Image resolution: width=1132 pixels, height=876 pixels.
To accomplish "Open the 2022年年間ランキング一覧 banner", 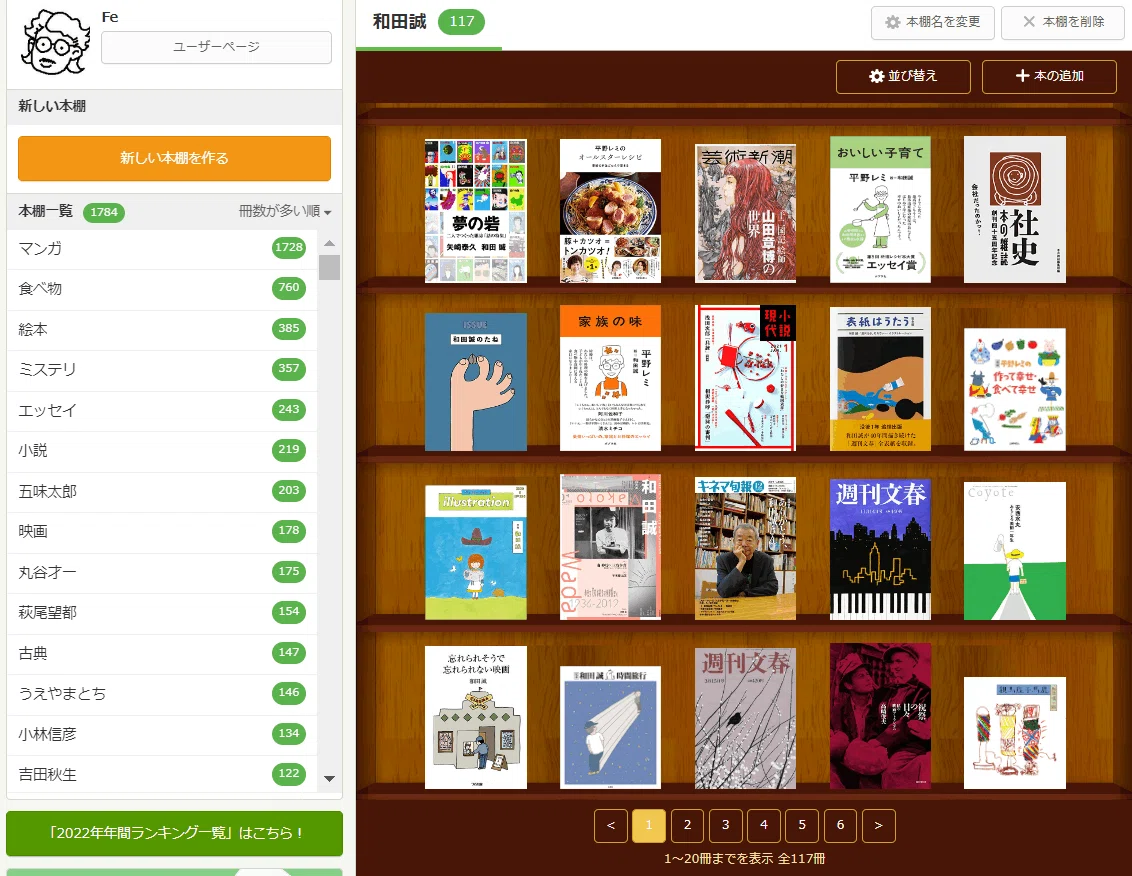I will 174,833.
